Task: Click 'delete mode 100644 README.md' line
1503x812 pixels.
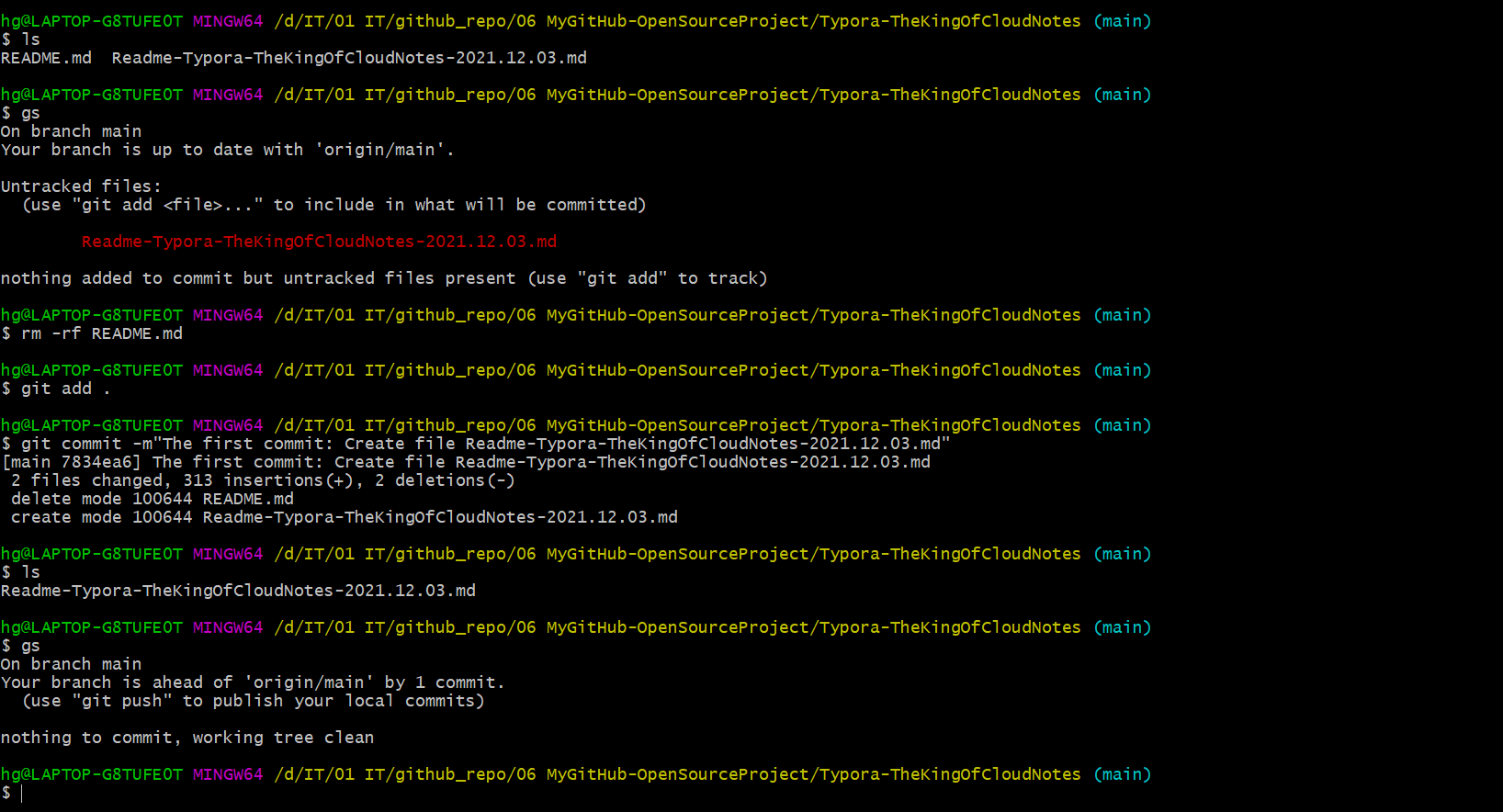Action: pos(153,499)
